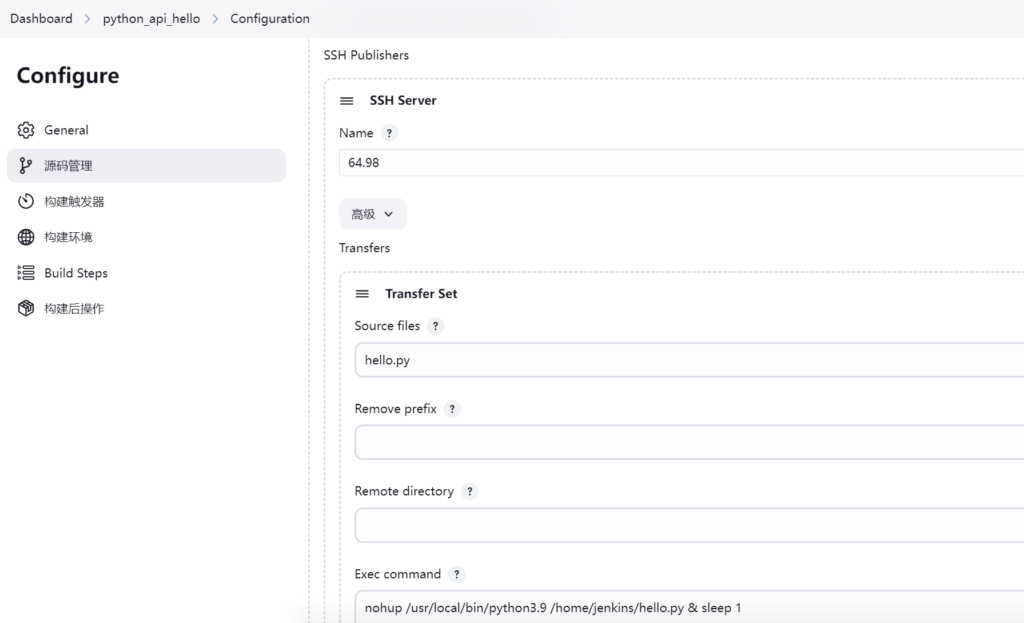This screenshot has width=1024, height=623.
Task: Click the 构建触发器 clock icon
Action: [x=26, y=202]
